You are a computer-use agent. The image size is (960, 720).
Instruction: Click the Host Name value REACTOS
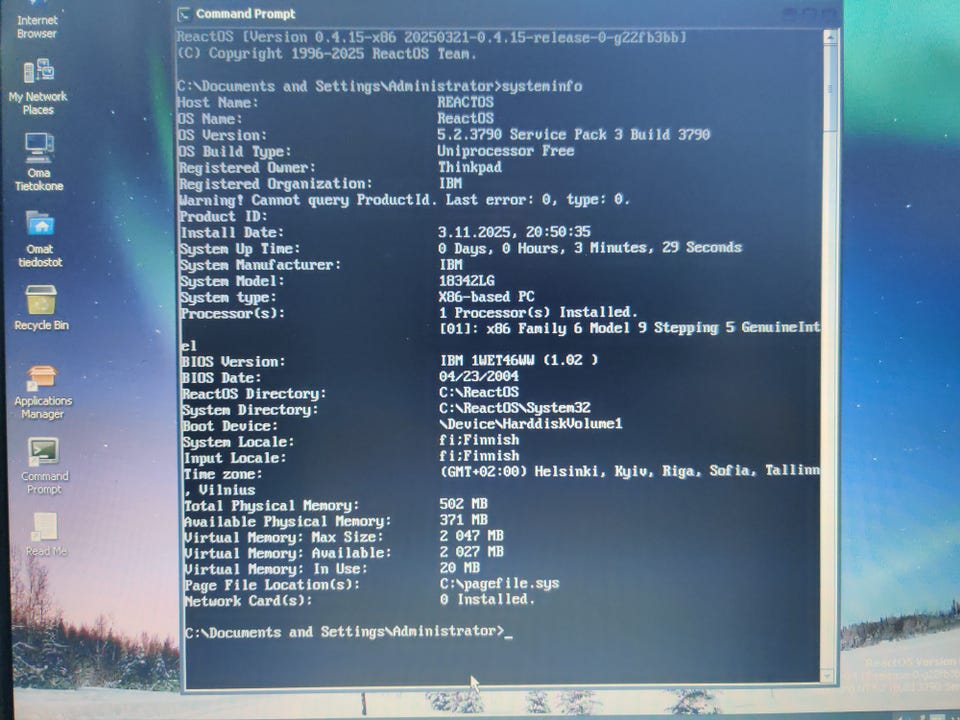[465, 102]
